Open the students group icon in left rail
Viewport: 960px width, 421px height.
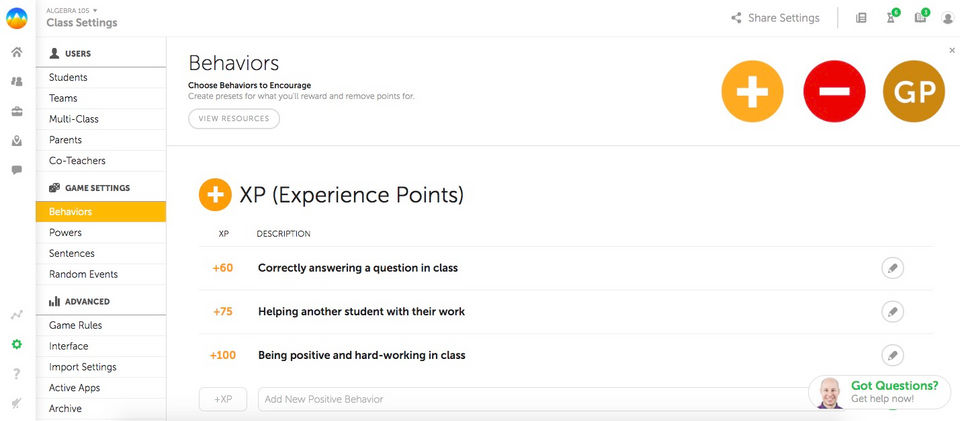[17, 81]
